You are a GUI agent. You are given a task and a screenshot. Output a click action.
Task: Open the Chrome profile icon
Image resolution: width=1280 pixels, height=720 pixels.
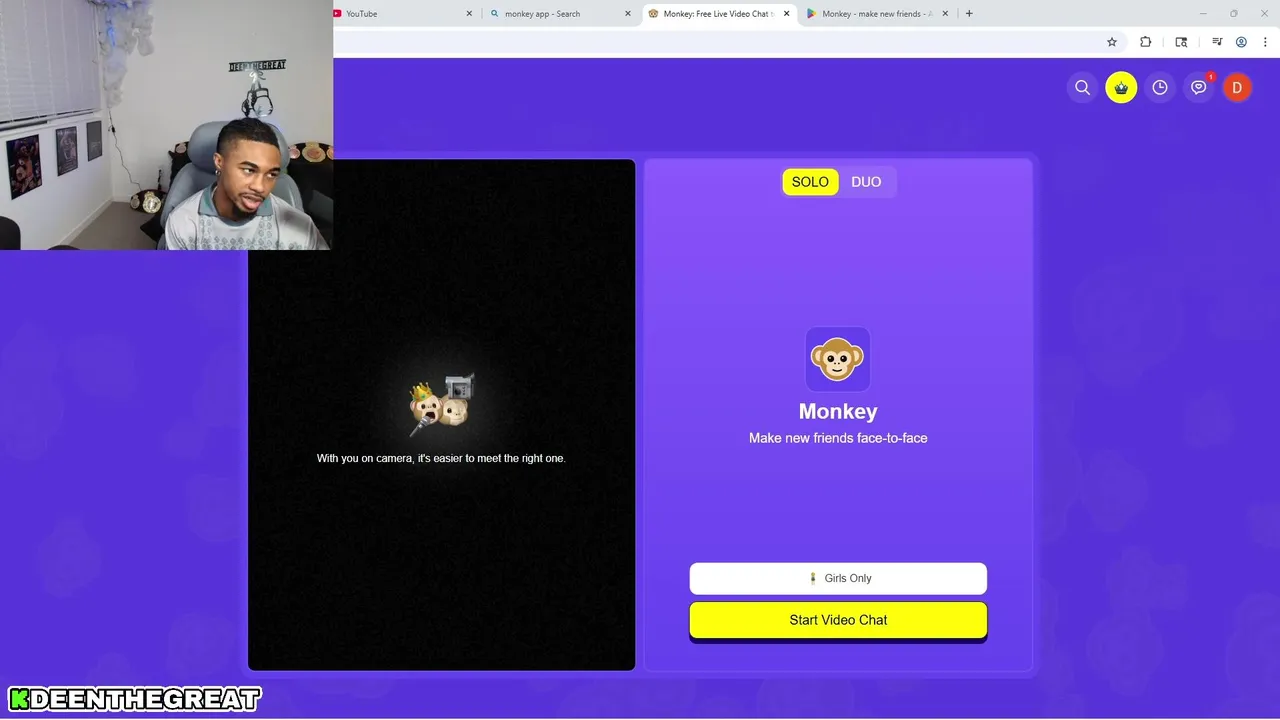click(x=1241, y=42)
